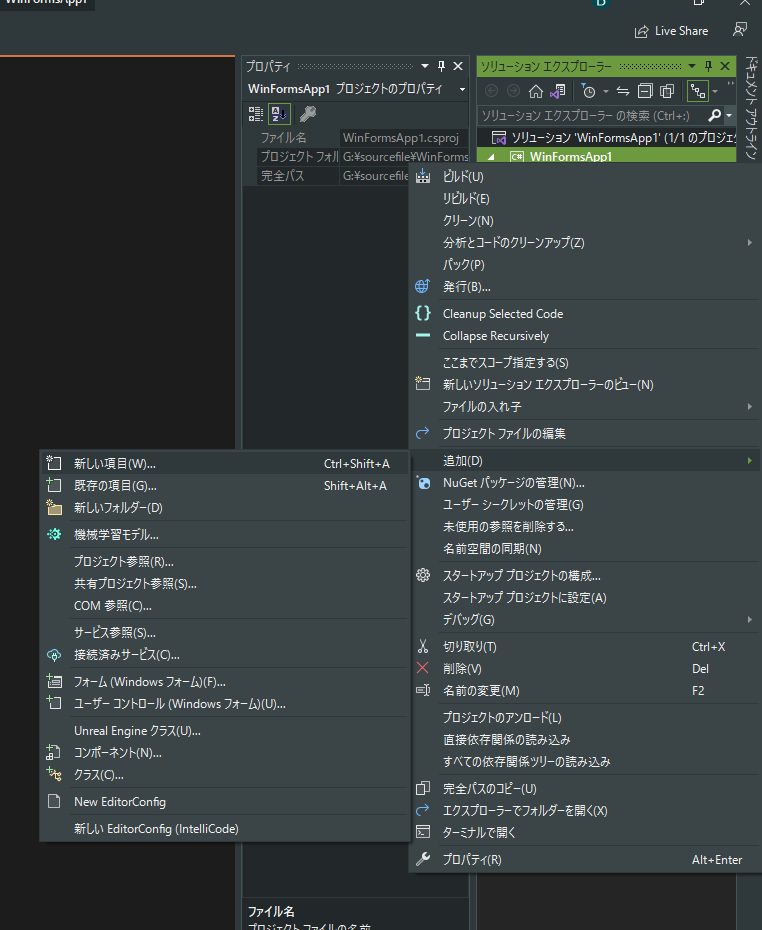Screen dimensions: 762x930
Task: Click the WinFormsApp1.csproj file name value
Action: click(404, 138)
